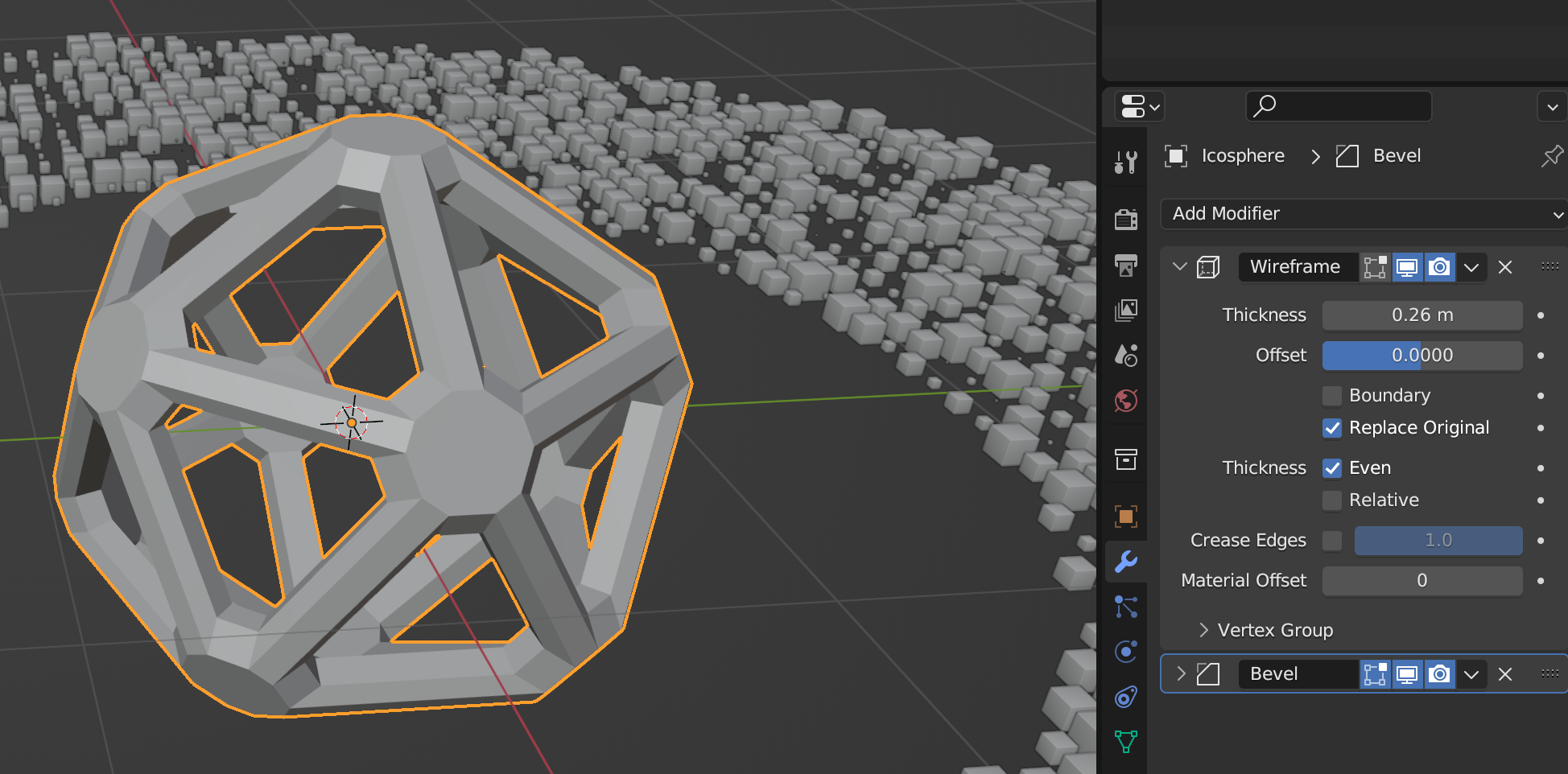The image size is (1568, 774).
Task: Enable the Relative thickness checkbox
Action: pos(1332,500)
